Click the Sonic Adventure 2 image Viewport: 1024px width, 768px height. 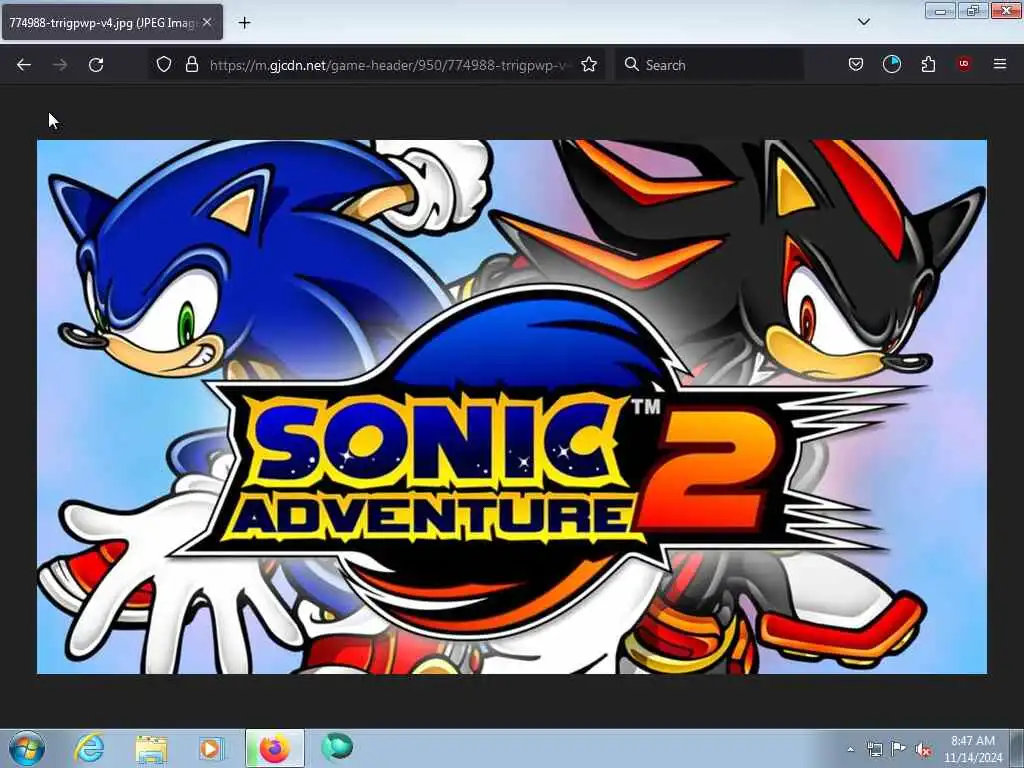coord(512,407)
